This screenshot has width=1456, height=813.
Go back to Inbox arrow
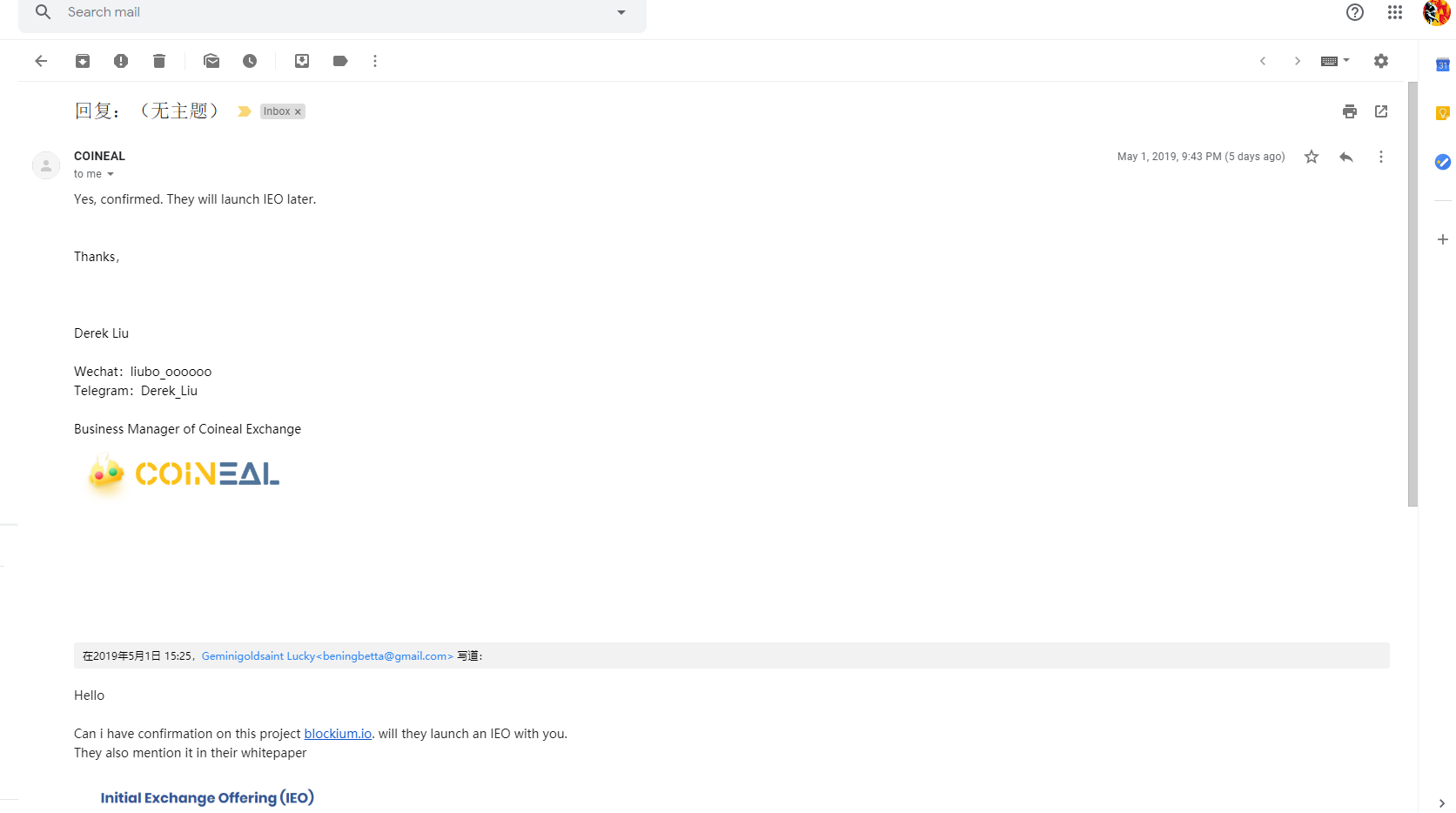pyautogui.click(x=41, y=61)
